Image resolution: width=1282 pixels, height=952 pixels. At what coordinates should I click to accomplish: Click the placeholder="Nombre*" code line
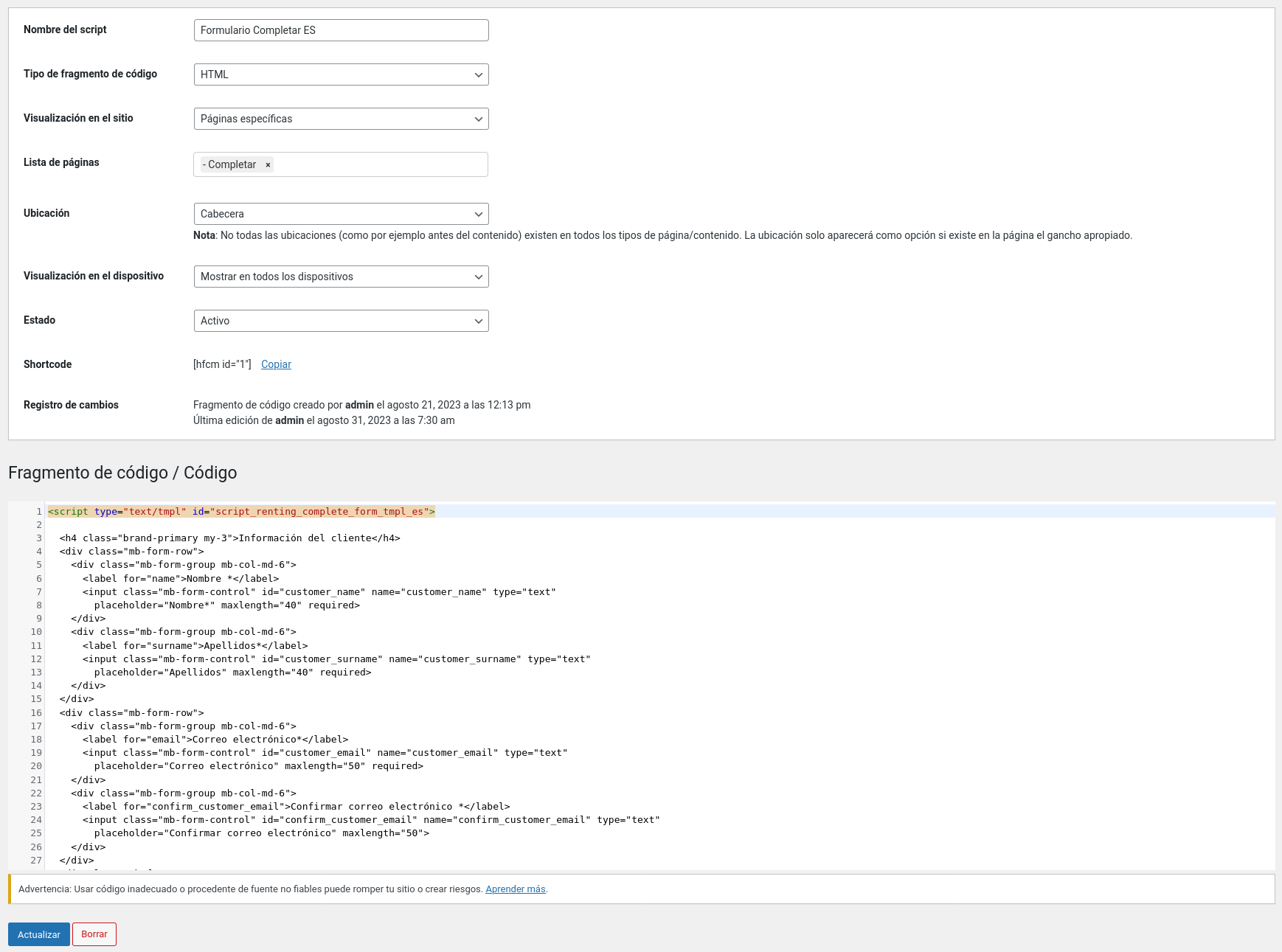[227, 605]
